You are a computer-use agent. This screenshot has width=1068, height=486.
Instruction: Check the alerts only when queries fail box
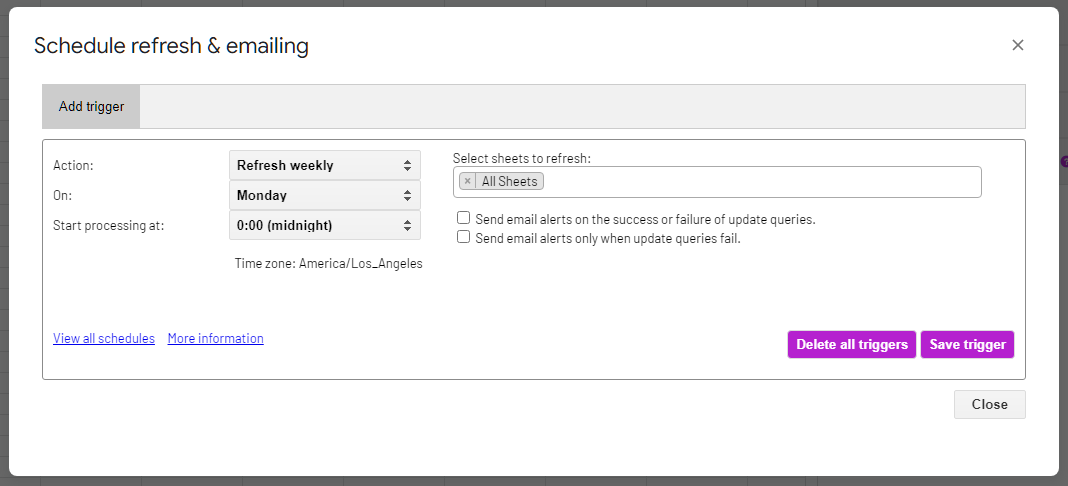coord(463,237)
